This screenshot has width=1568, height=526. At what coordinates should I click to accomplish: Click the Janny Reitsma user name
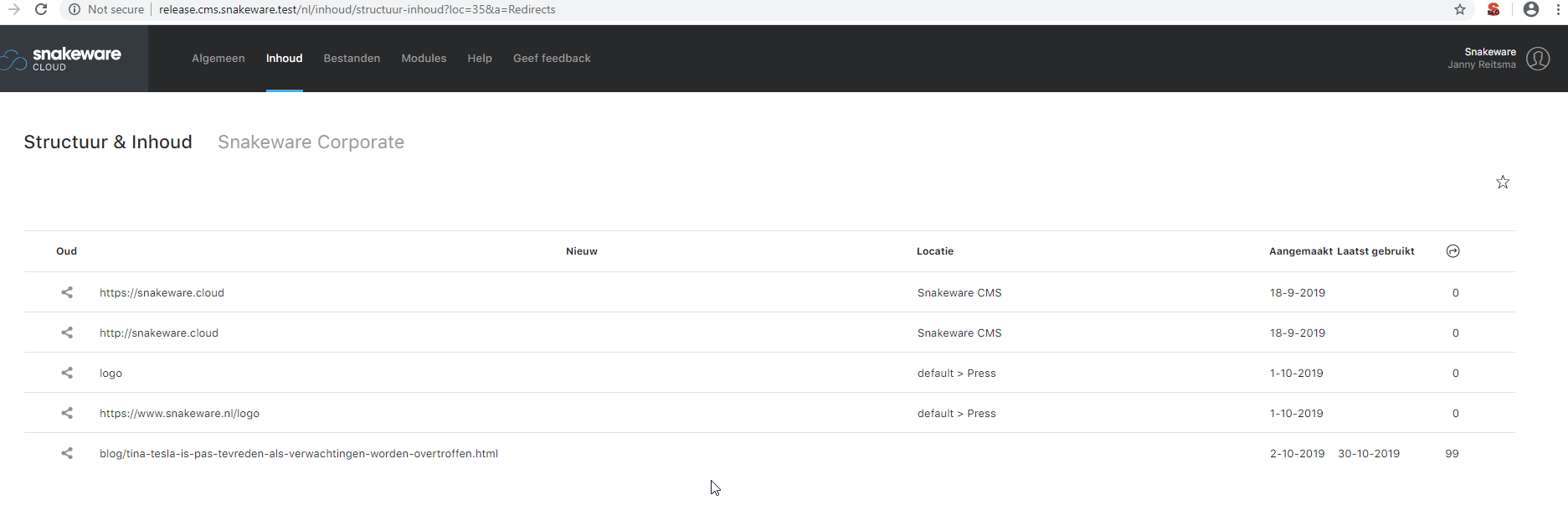(x=1482, y=64)
